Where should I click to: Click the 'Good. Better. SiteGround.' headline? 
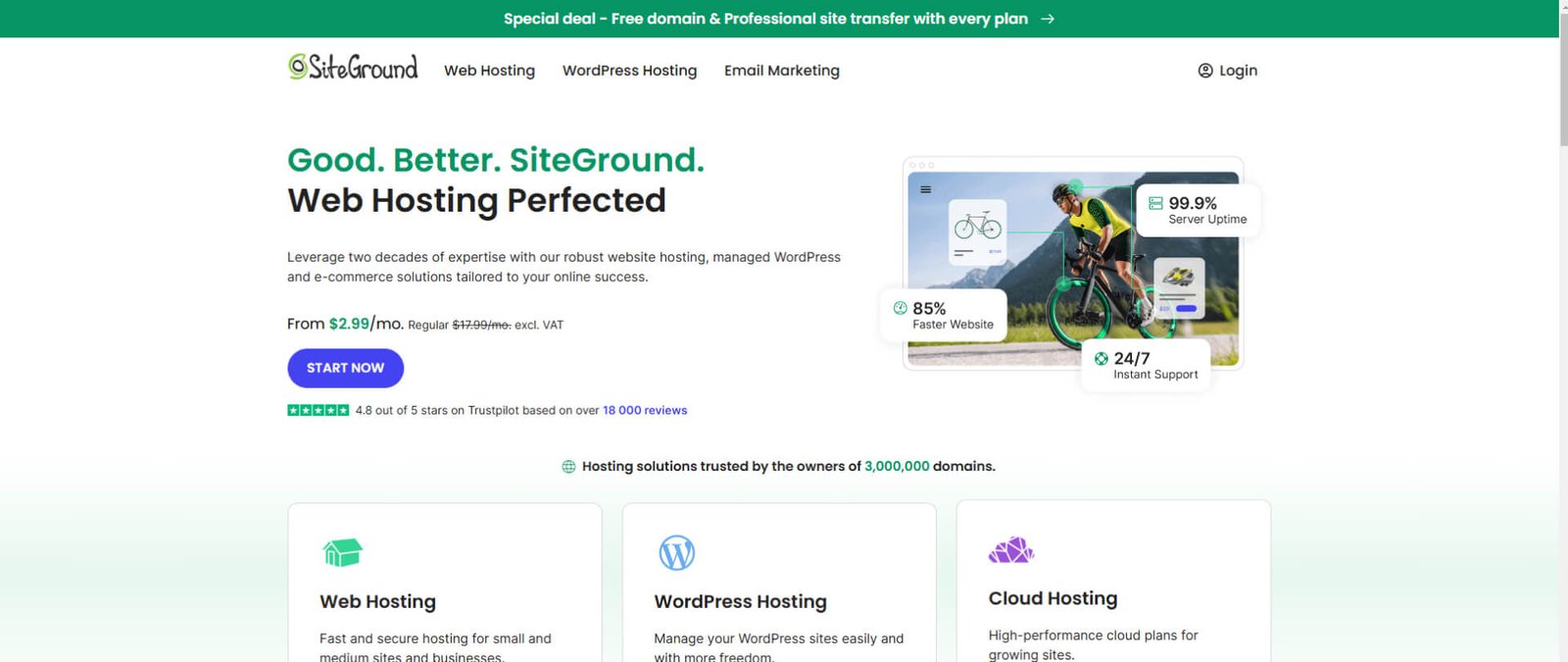496,159
